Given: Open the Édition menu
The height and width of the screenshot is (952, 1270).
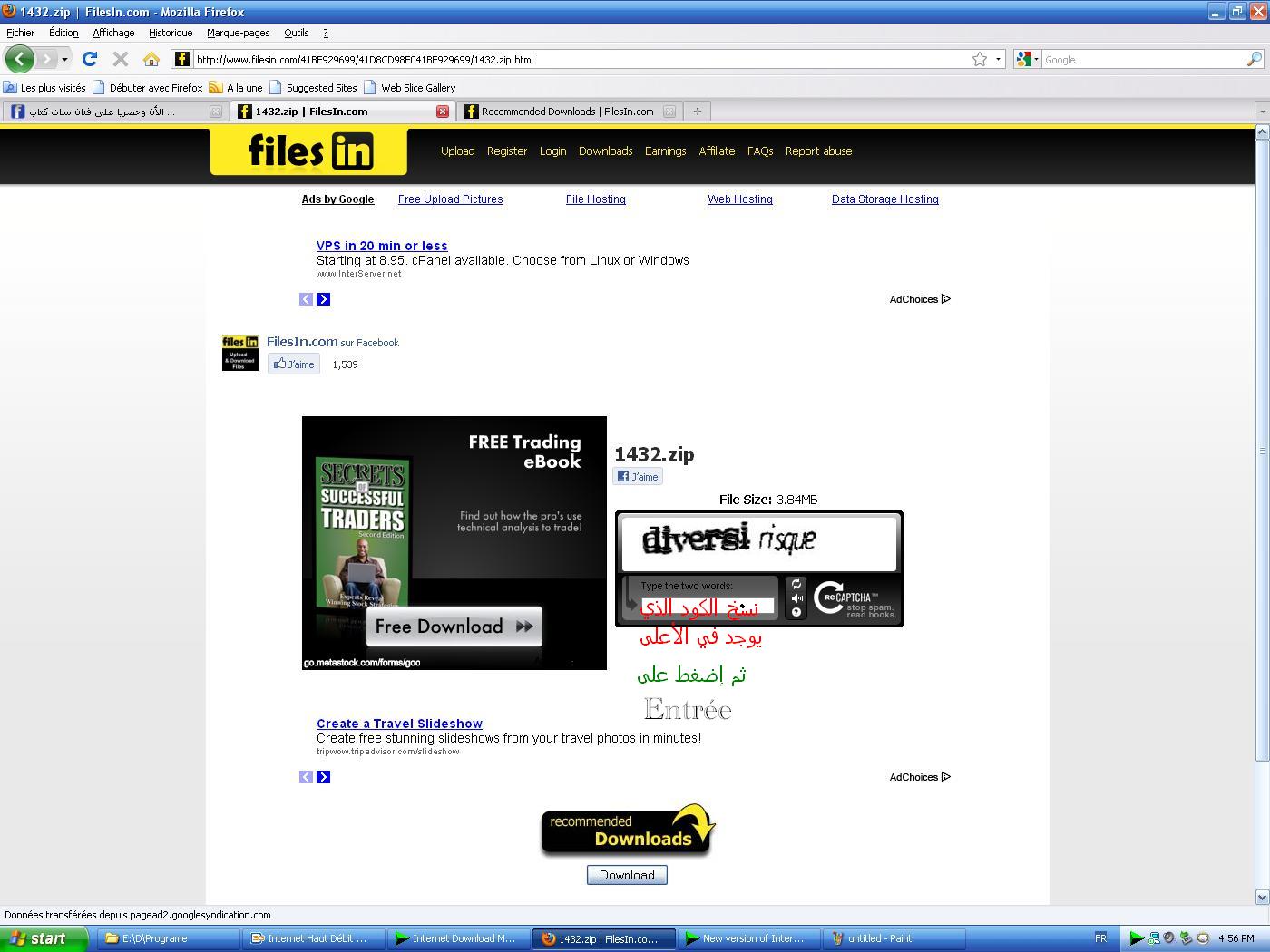Looking at the screenshot, I should [x=63, y=33].
